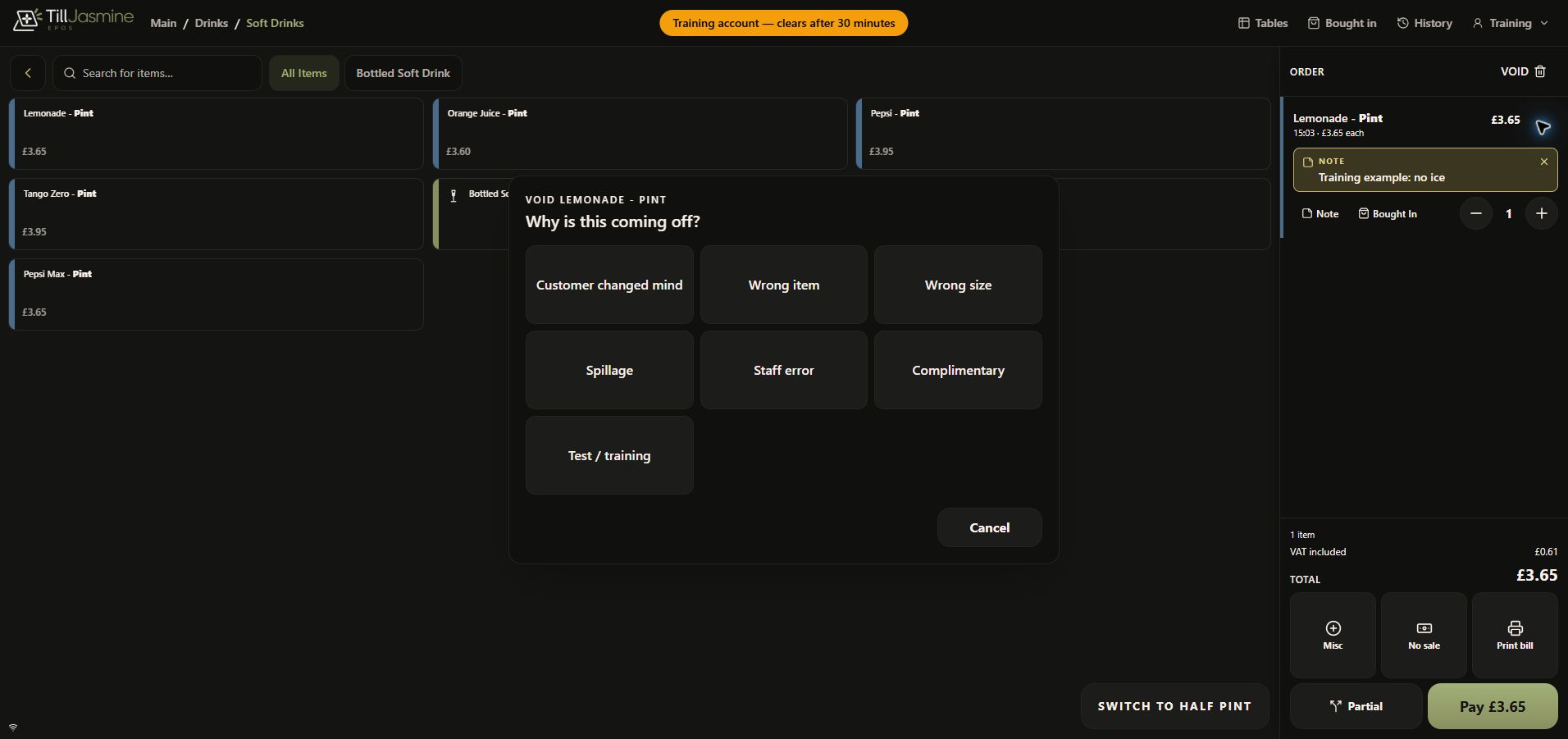Select the All Items filter
The image size is (1568, 739).
[x=304, y=73]
